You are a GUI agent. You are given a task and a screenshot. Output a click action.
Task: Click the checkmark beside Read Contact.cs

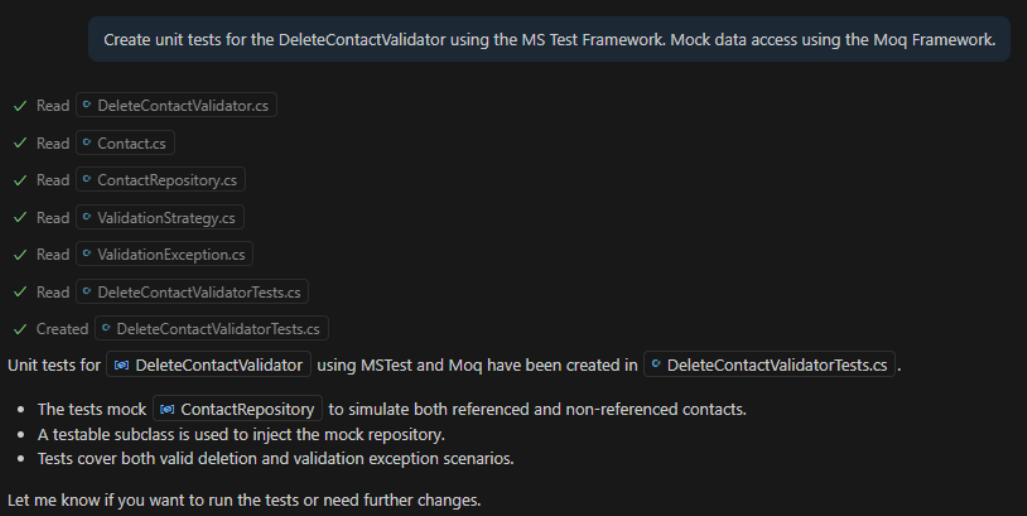(x=19, y=143)
